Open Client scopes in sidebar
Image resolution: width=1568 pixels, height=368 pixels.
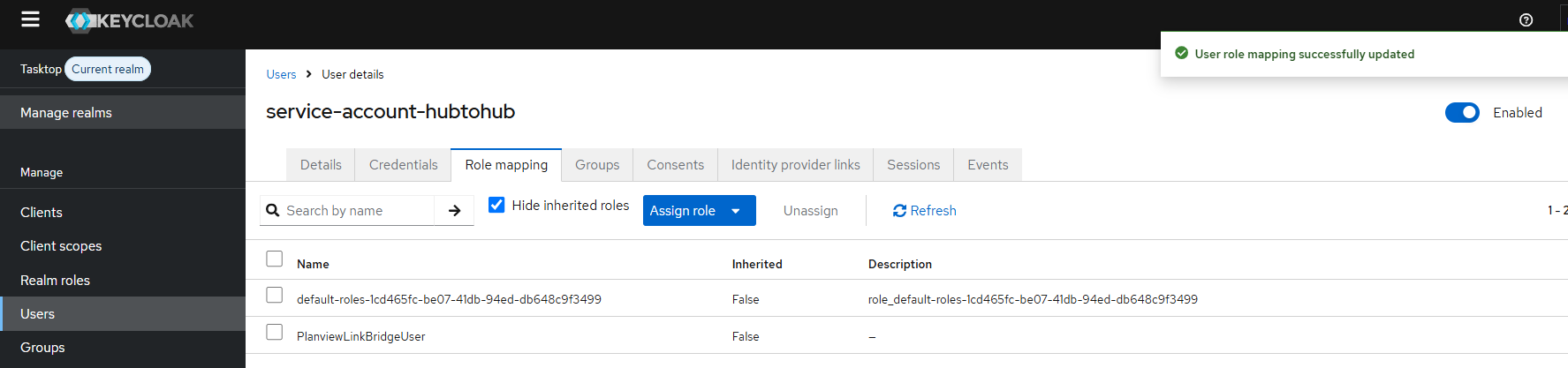pyautogui.click(x=123, y=246)
